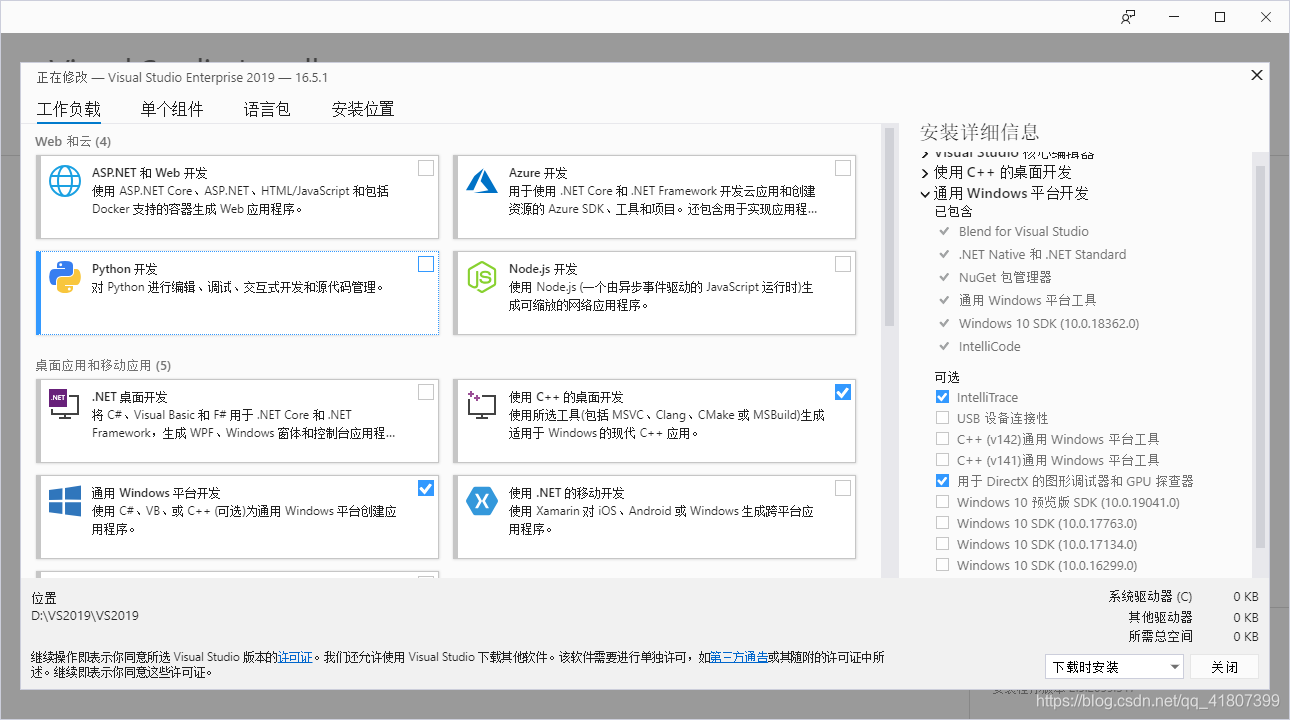Click the feedback icon in title bar
This screenshot has height=720, width=1290.
(1128, 17)
